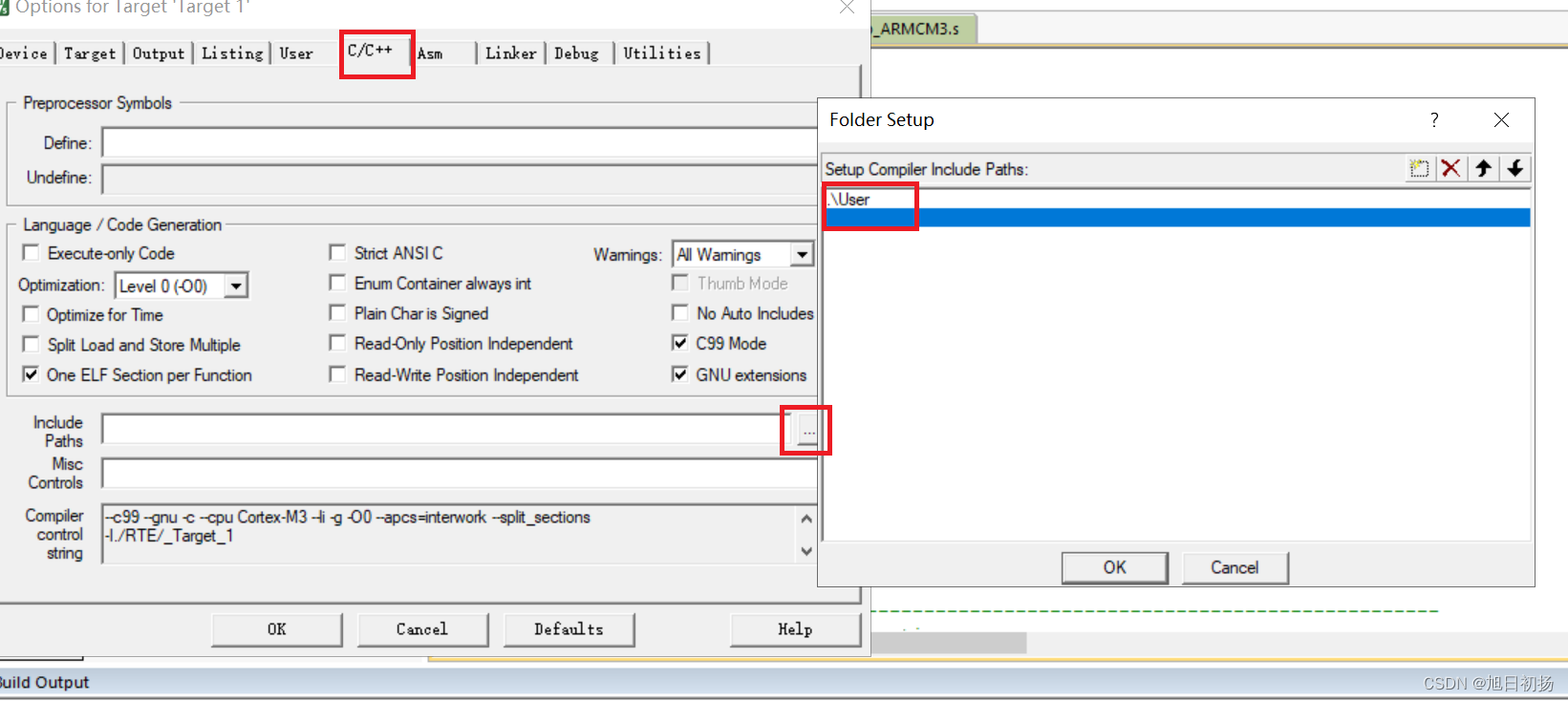Open the Output tab
The height and width of the screenshot is (701, 1568).
pyautogui.click(x=159, y=53)
